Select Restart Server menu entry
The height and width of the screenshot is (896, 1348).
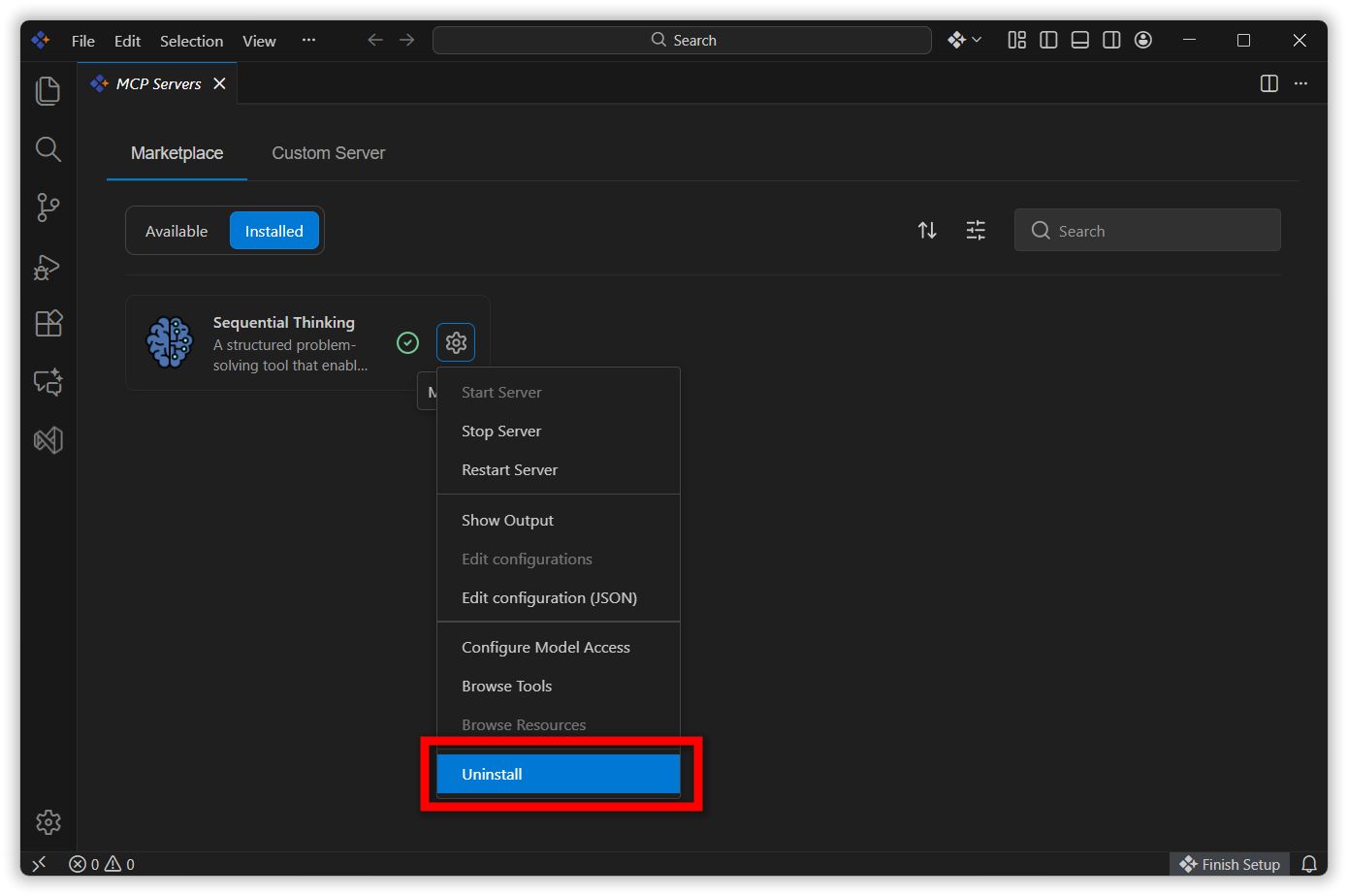click(x=509, y=470)
